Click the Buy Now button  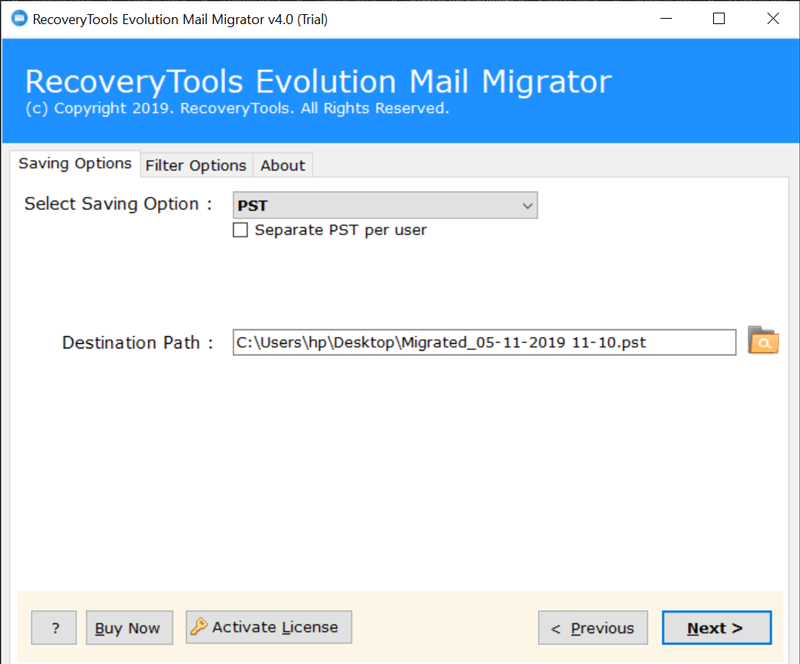coord(129,628)
